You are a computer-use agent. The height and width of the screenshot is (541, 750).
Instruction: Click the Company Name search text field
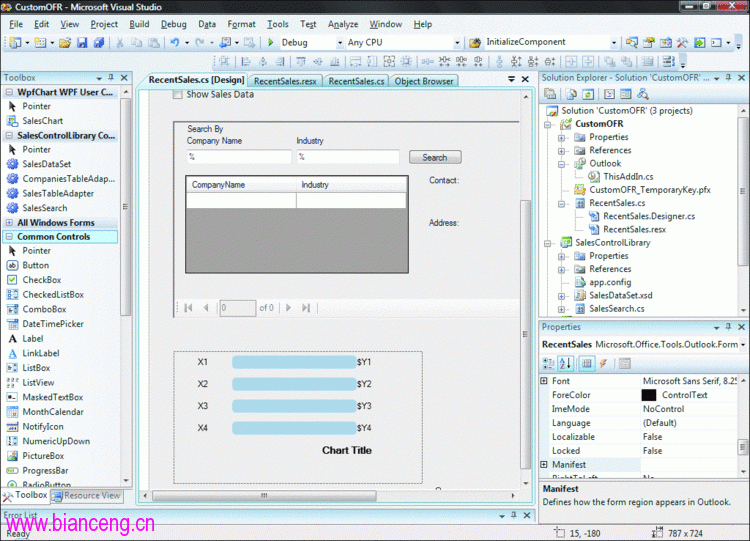click(x=239, y=157)
